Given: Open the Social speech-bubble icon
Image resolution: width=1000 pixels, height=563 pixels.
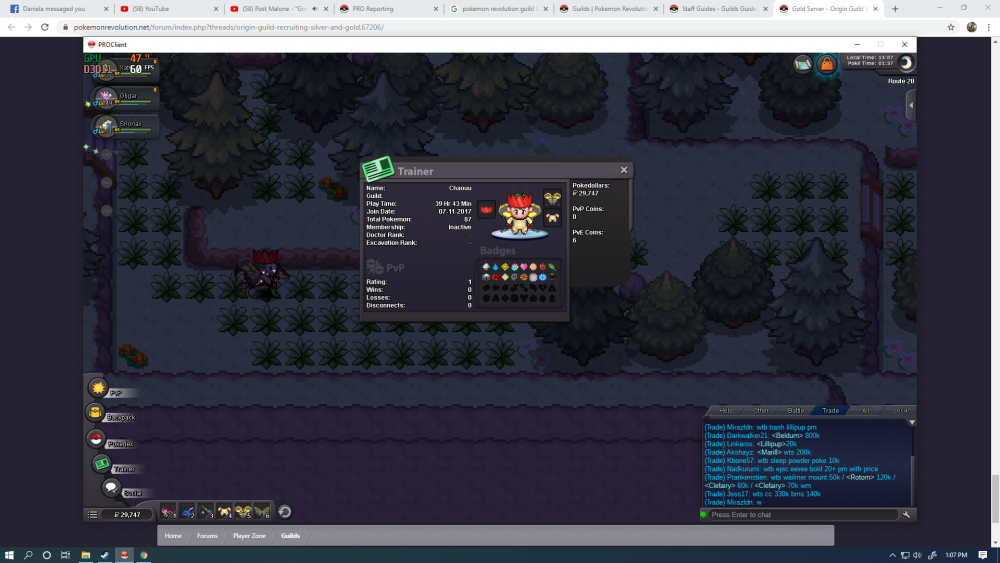Looking at the screenshot, I should (111, 488).
